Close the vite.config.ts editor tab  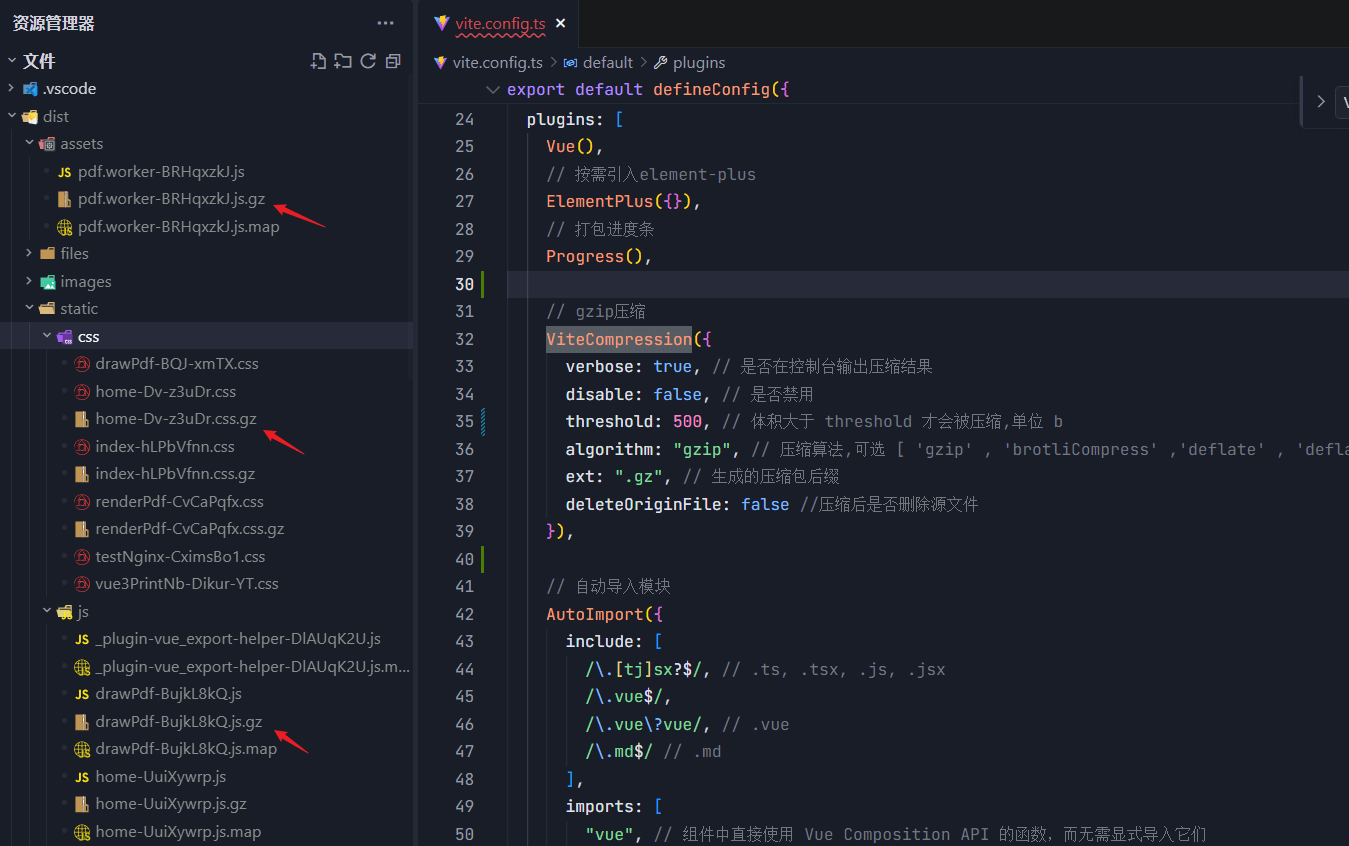(x=560, y=23)
